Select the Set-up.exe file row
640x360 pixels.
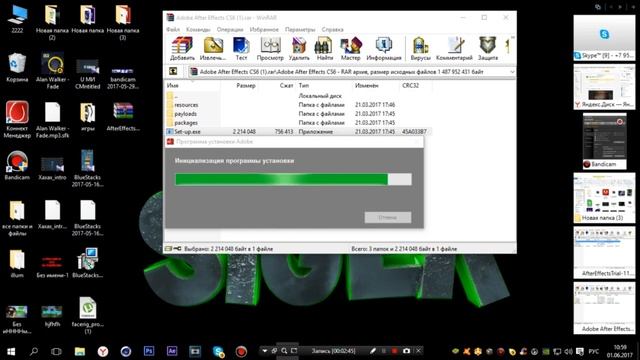click(x=298, y=131)
